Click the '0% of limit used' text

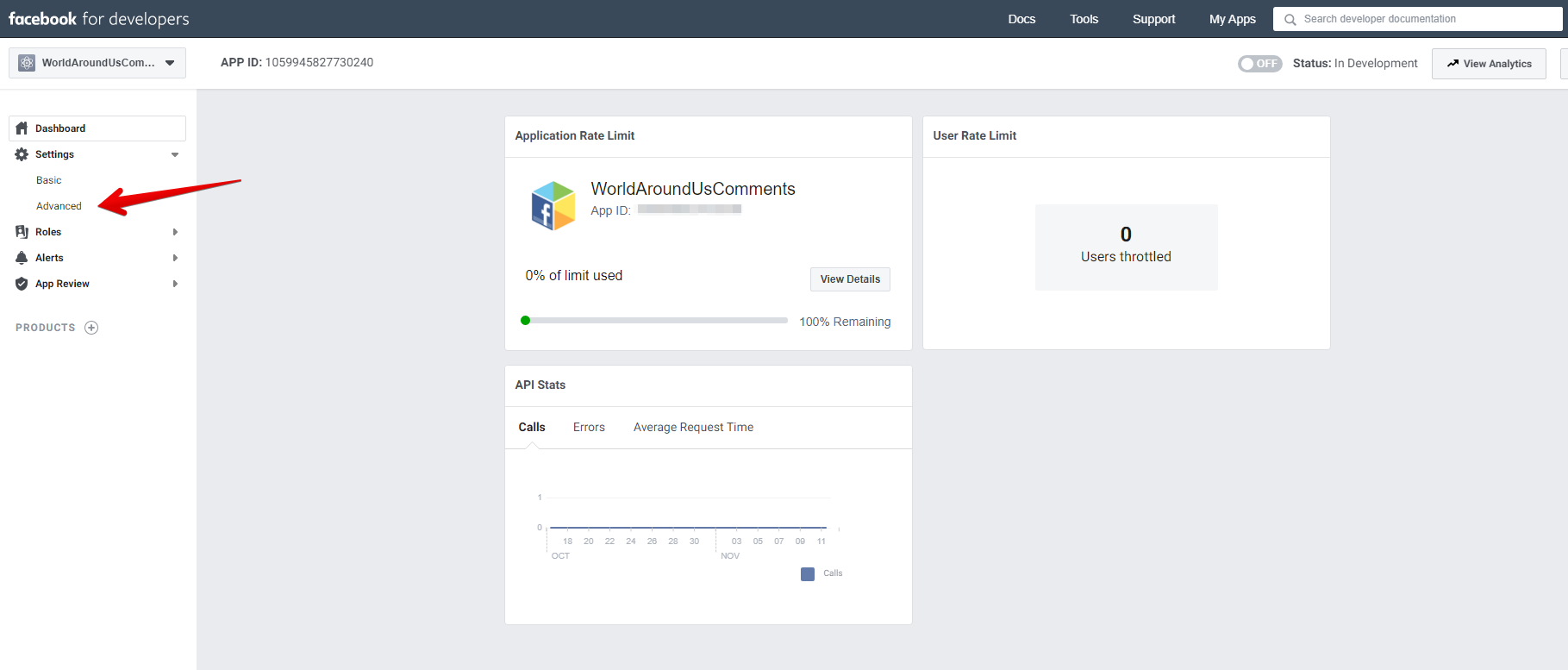(574, 276)
